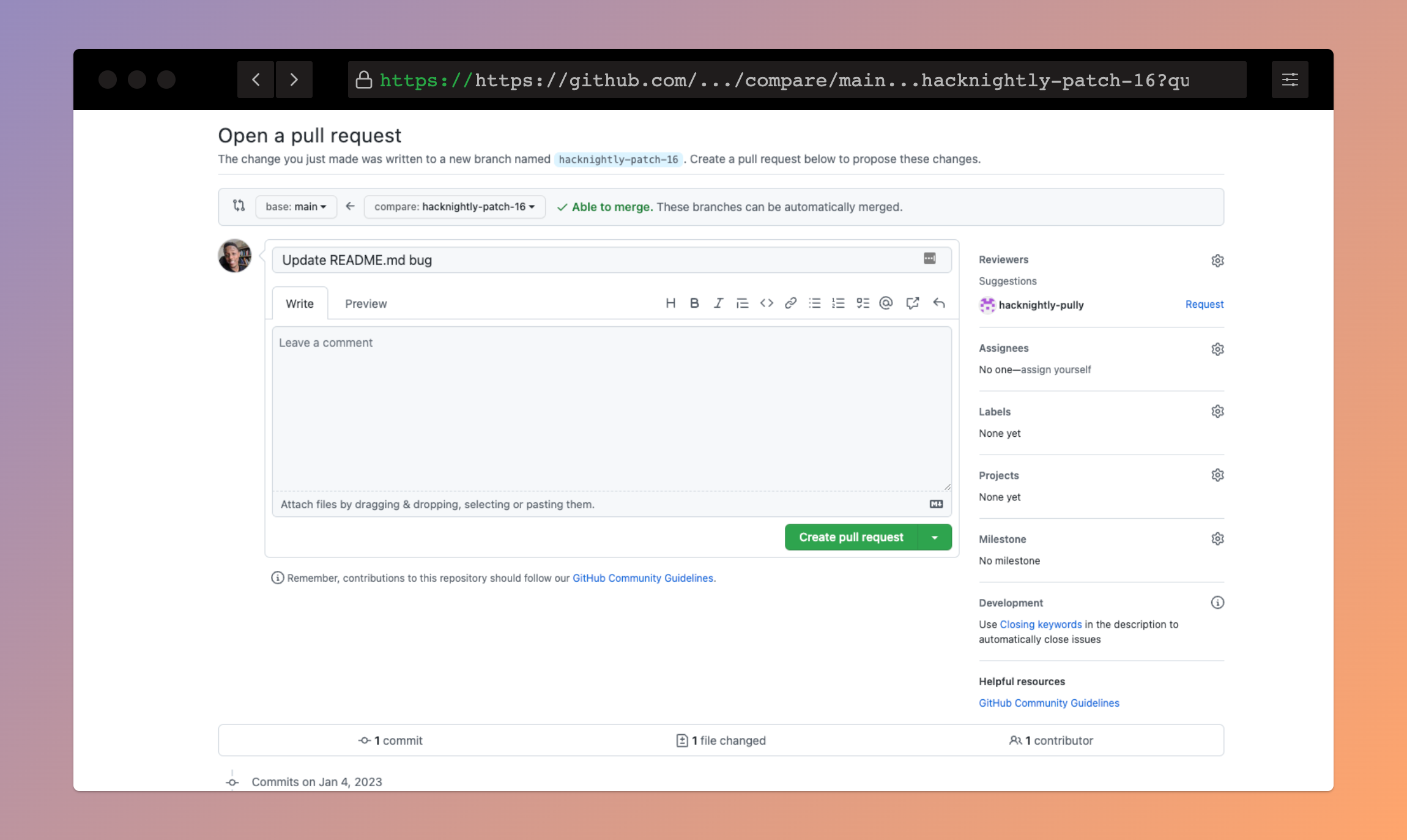Viewport: 1407px width, 840px height.
Task: View the 1 file changed tab
Action: pos(721,740)
